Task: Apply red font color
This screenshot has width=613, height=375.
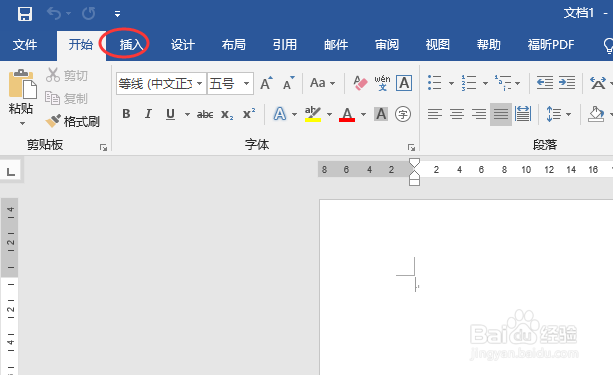Action: (347, 114)
